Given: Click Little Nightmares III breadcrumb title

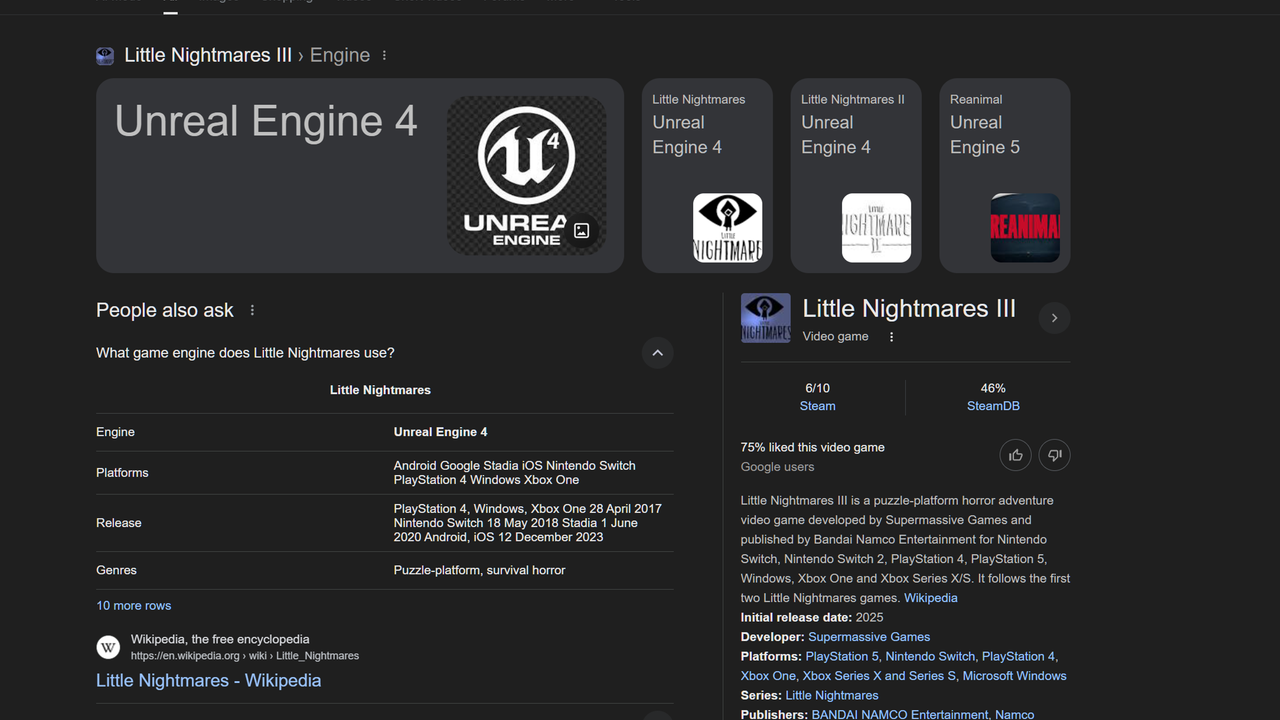Looking at the screenshot, I should point(208,55).
